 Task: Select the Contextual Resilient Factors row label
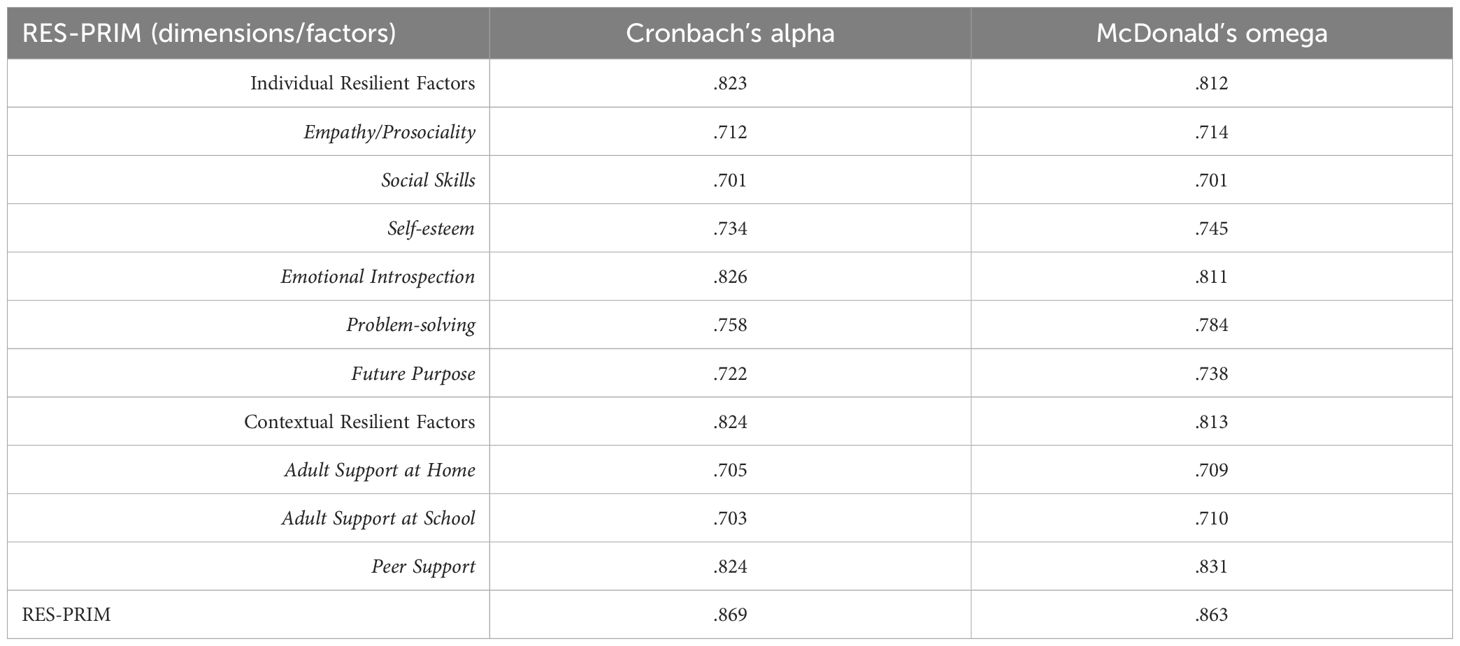click(359, 422)
